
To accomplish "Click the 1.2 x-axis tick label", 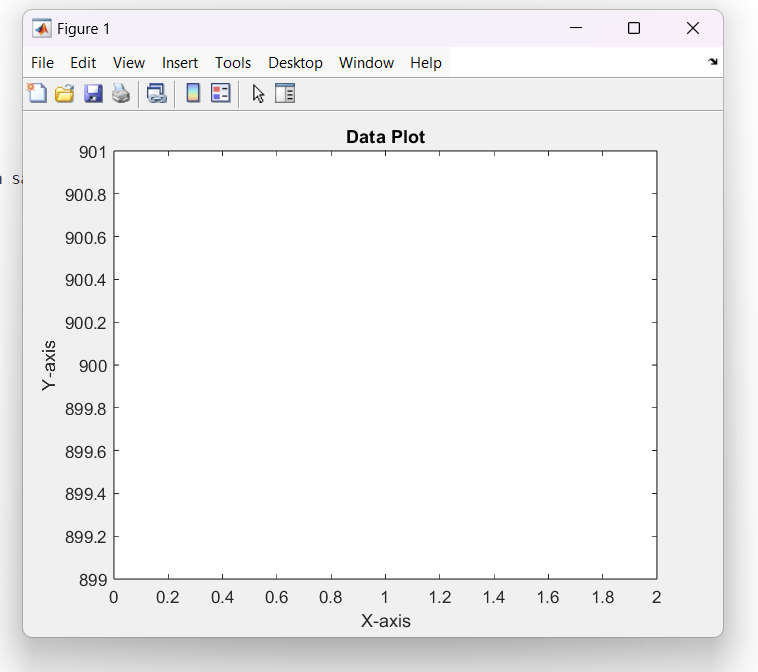I will click(x=440, y=598).
